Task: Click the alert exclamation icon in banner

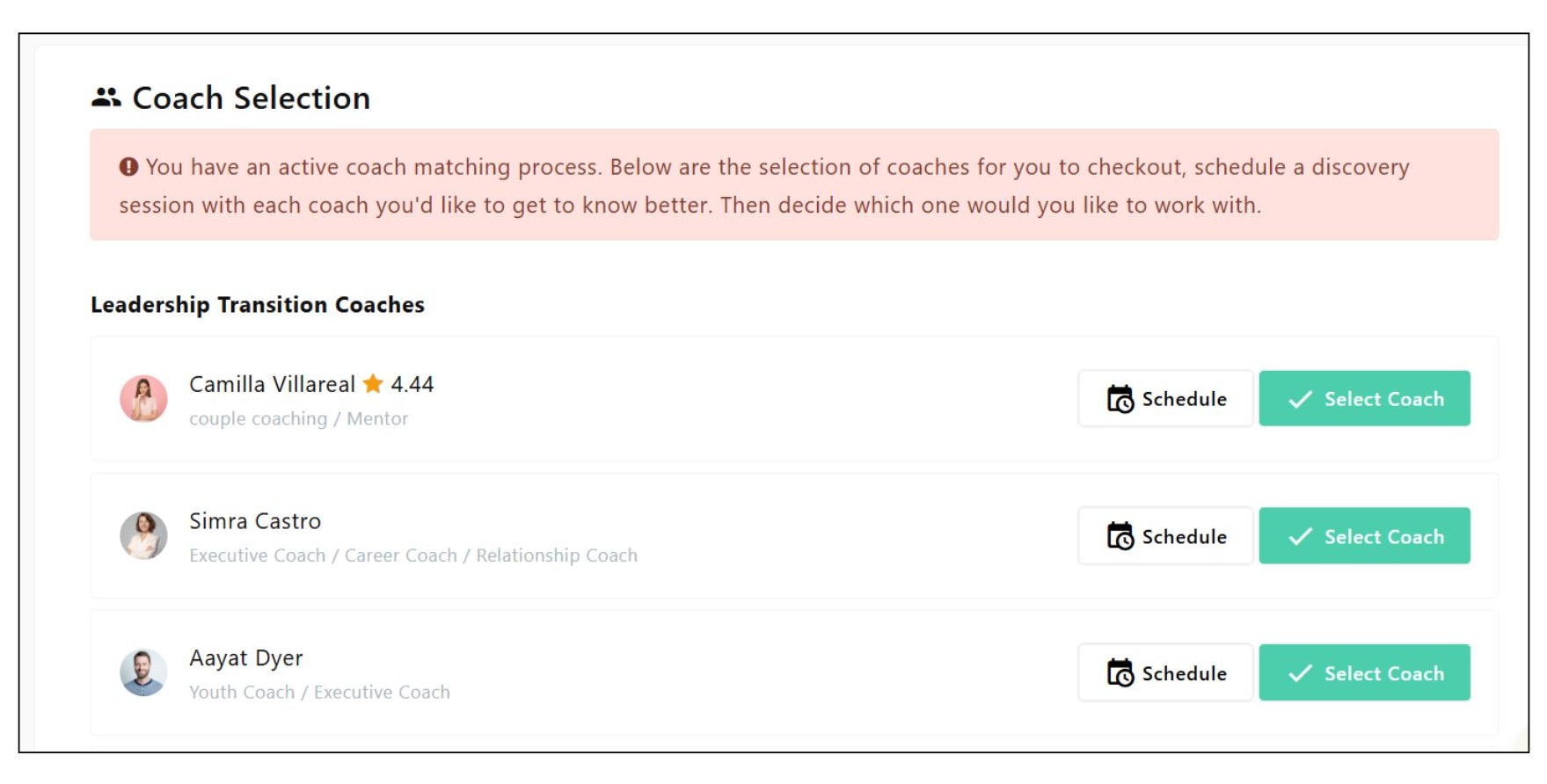Action: [x=128, y=167]
